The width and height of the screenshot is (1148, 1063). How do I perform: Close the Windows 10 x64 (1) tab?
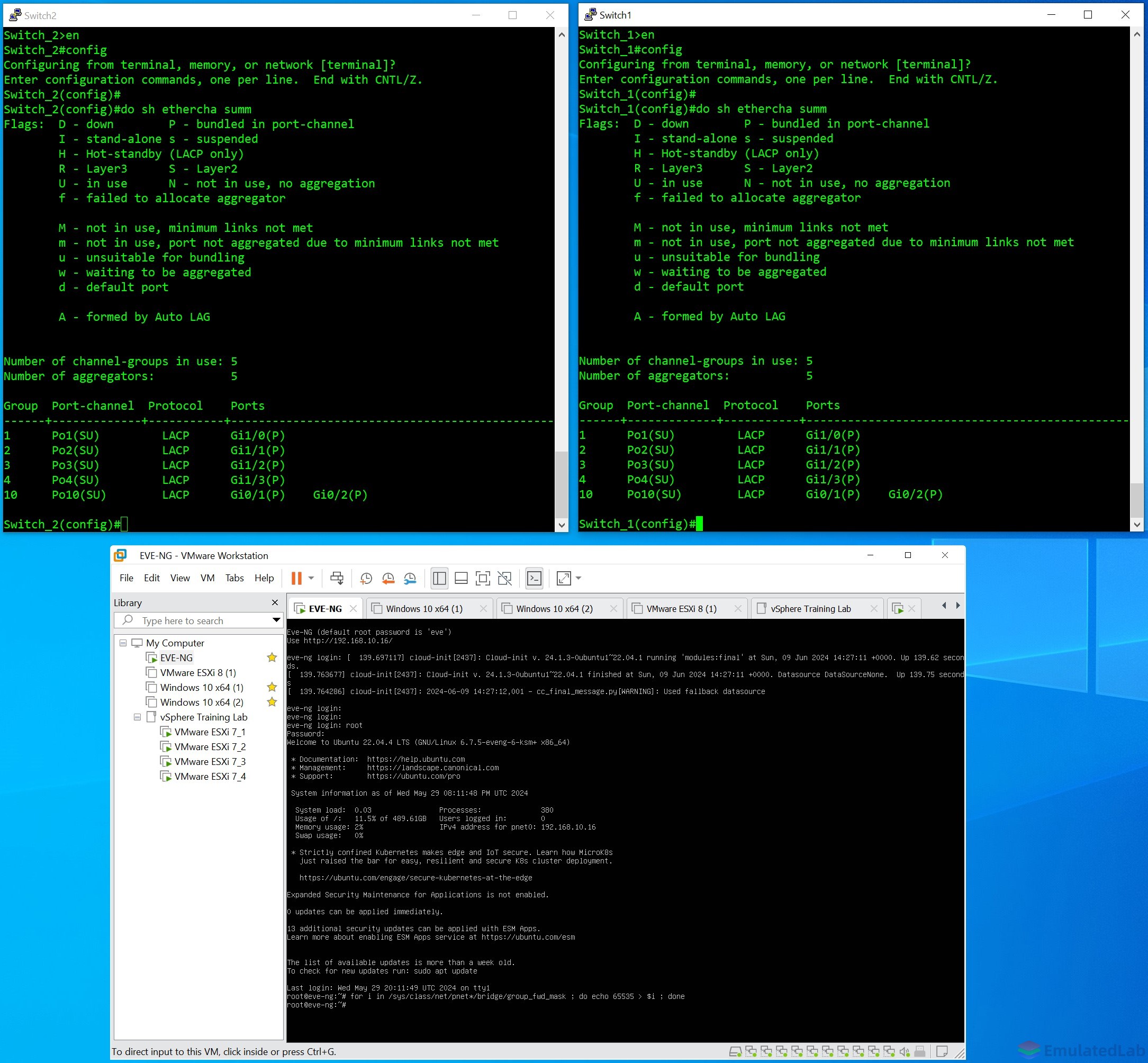[483, 609]
